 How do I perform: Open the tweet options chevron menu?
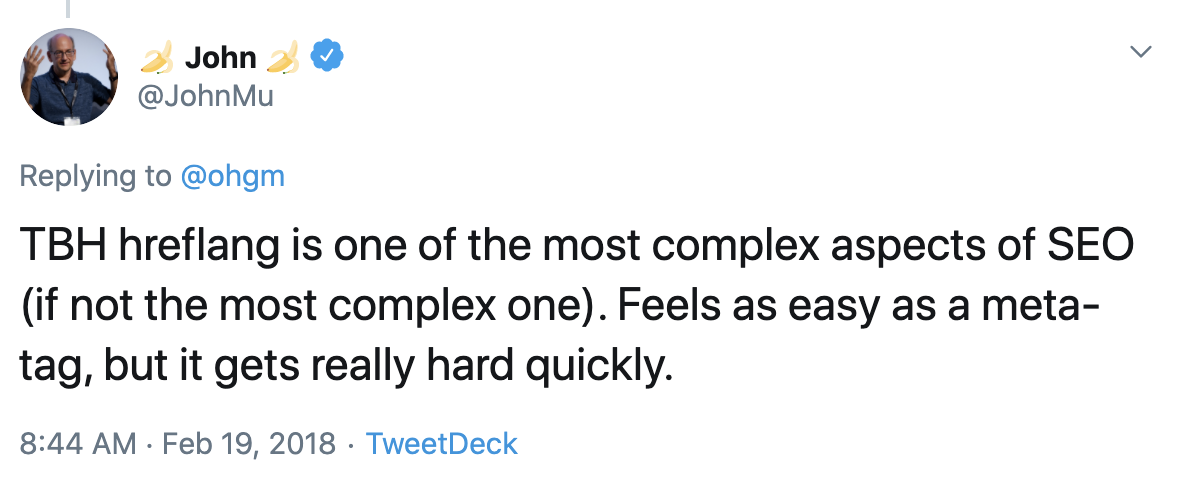pos(1140,50)
